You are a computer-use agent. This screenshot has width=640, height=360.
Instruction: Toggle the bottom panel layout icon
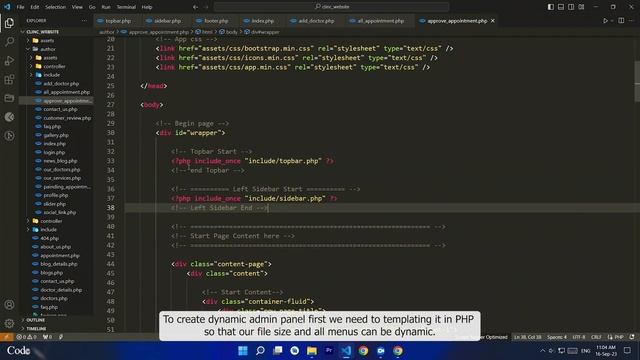[x=561, y=7]
